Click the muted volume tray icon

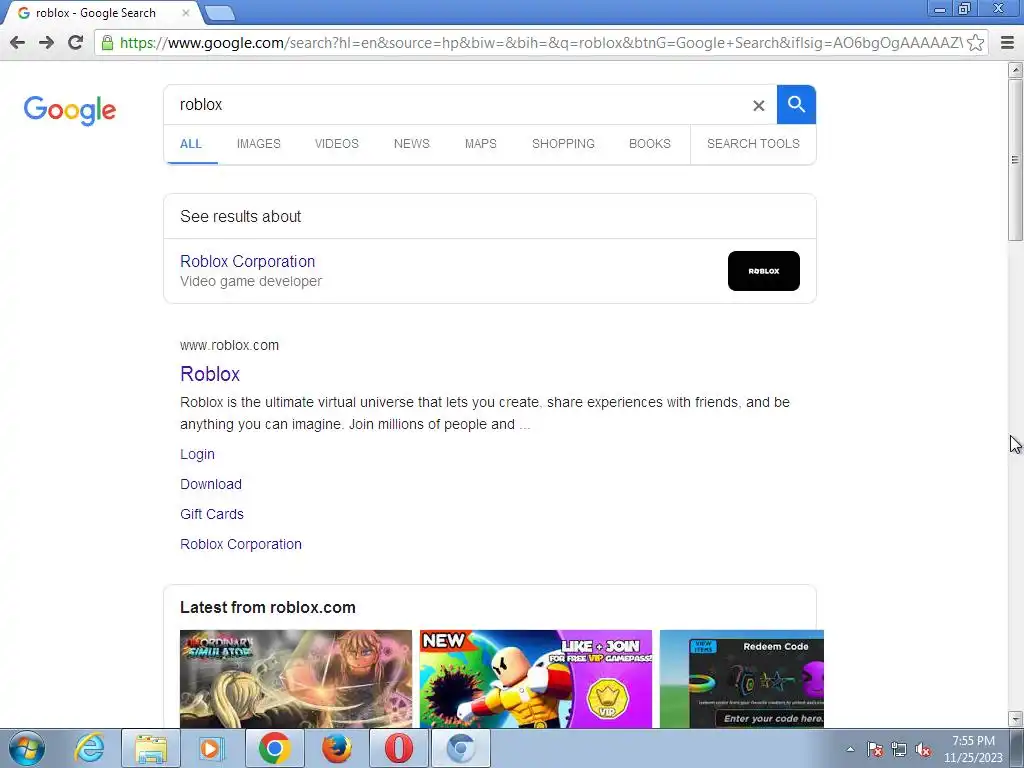pos(923,750)
